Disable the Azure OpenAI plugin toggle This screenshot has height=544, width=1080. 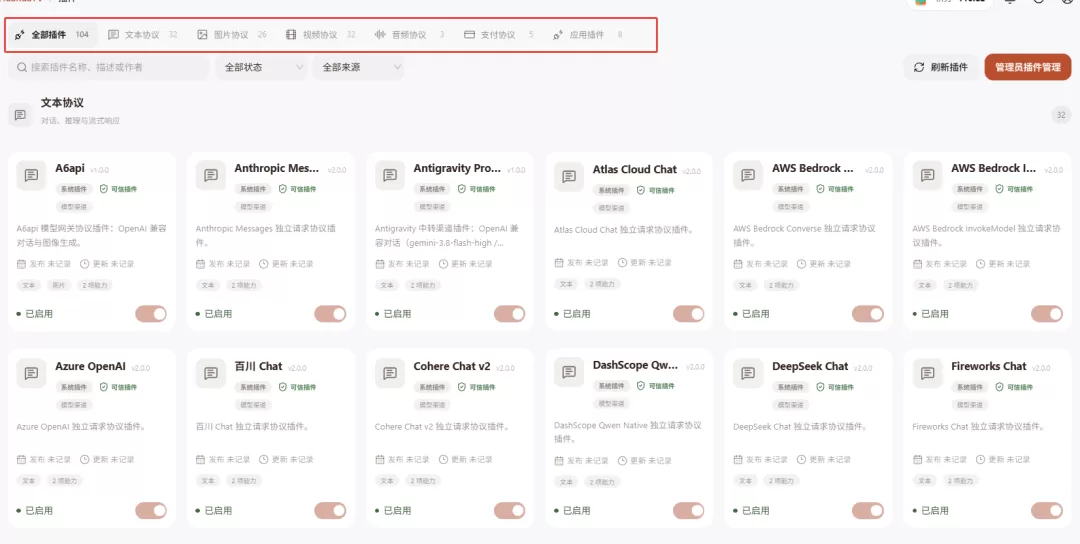[151, 510]
